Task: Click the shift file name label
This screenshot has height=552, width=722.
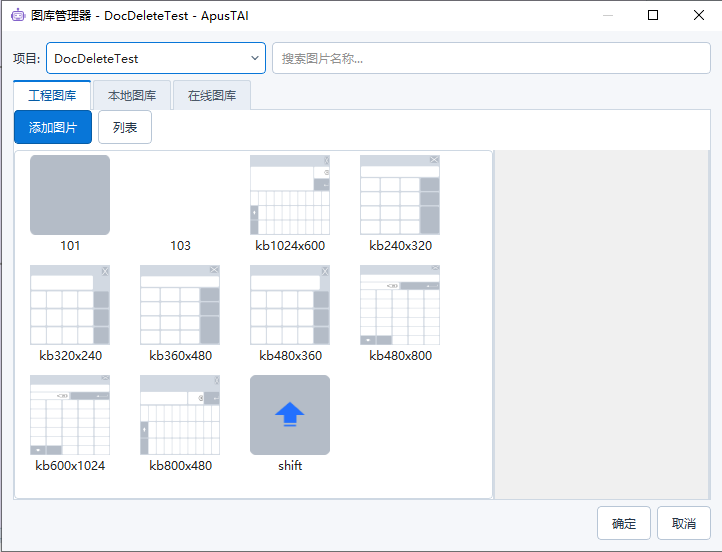Action: point(290,466)
